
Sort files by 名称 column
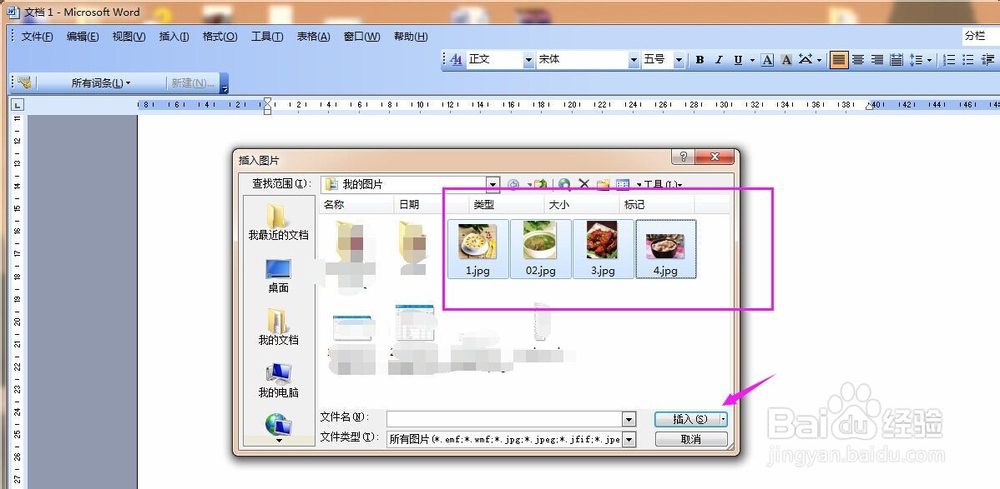pyautogui.click(x=356, y=205)
